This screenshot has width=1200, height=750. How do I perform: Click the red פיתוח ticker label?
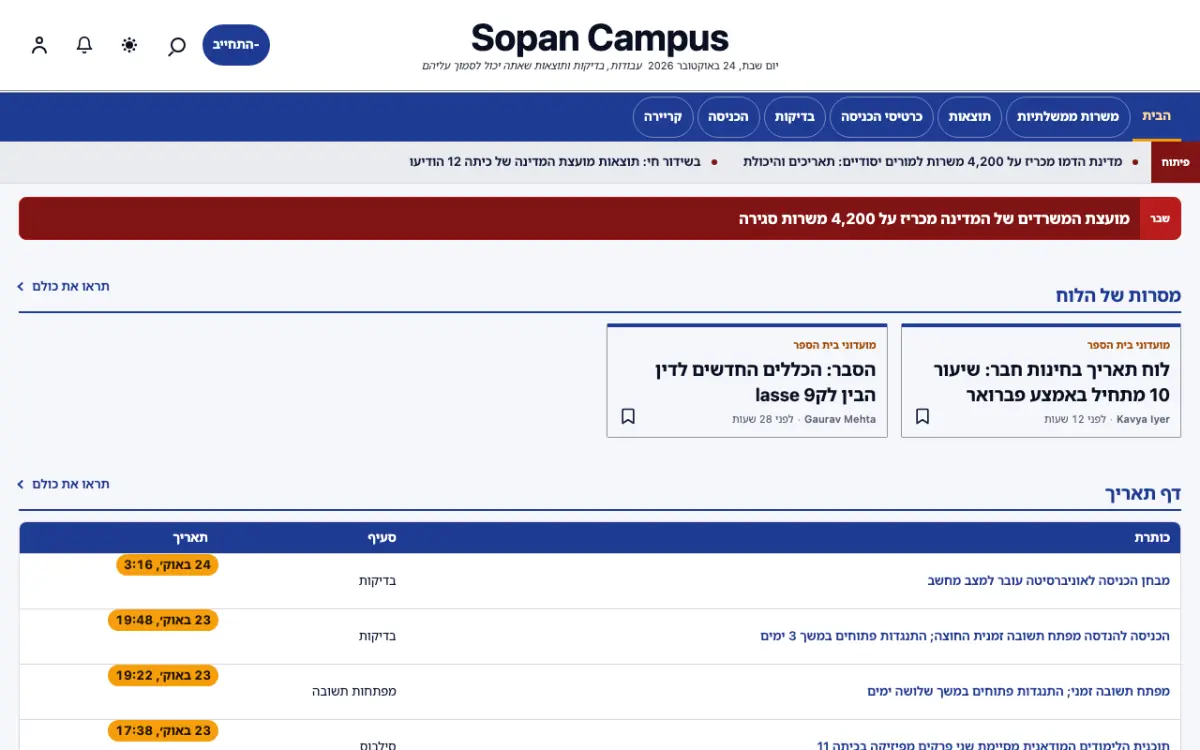pyautogui.click(x=1176, y=162)
